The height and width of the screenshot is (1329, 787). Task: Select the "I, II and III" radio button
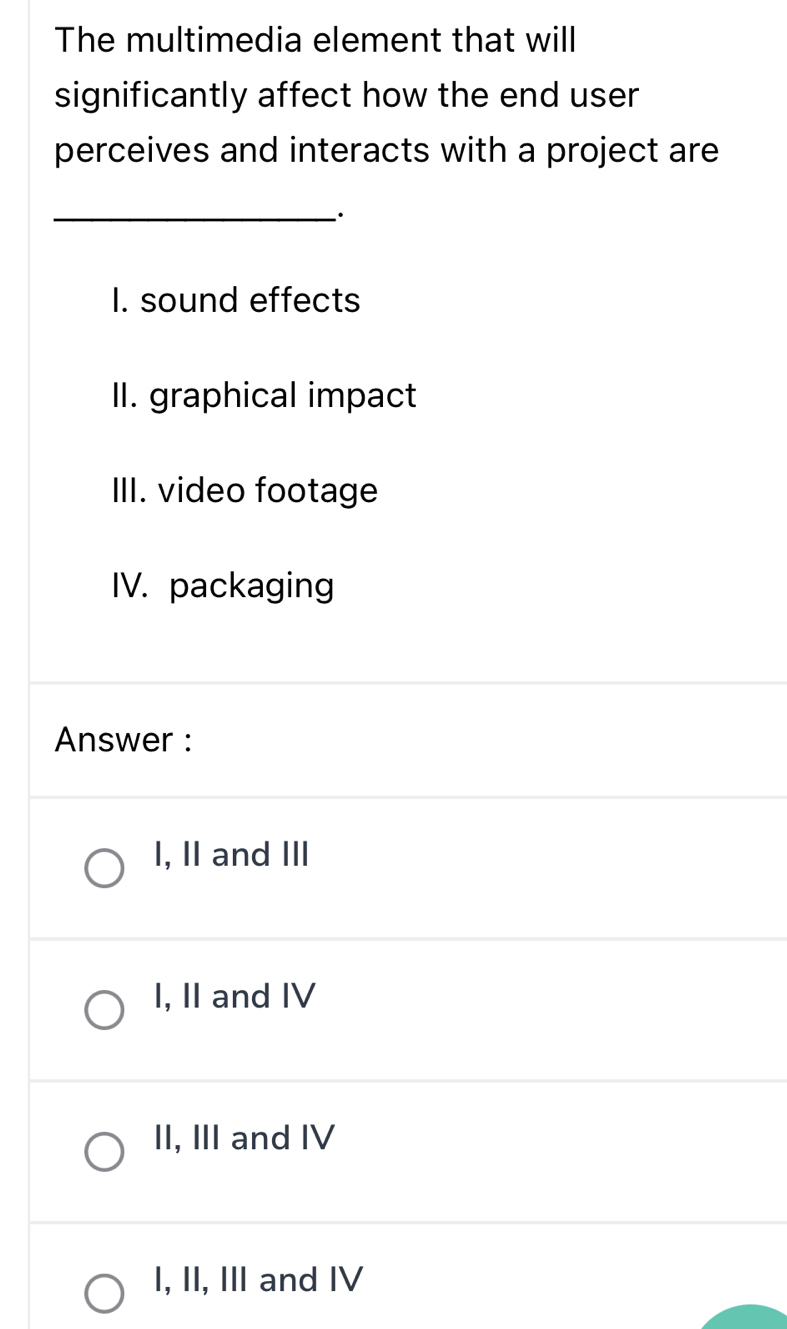[104, 868]
